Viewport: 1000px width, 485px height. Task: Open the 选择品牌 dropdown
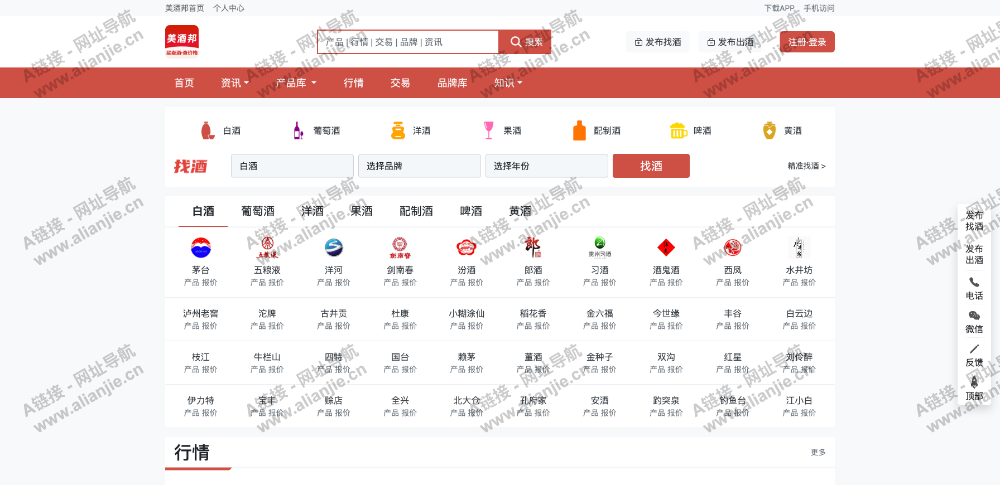click(x=419, y=166)
